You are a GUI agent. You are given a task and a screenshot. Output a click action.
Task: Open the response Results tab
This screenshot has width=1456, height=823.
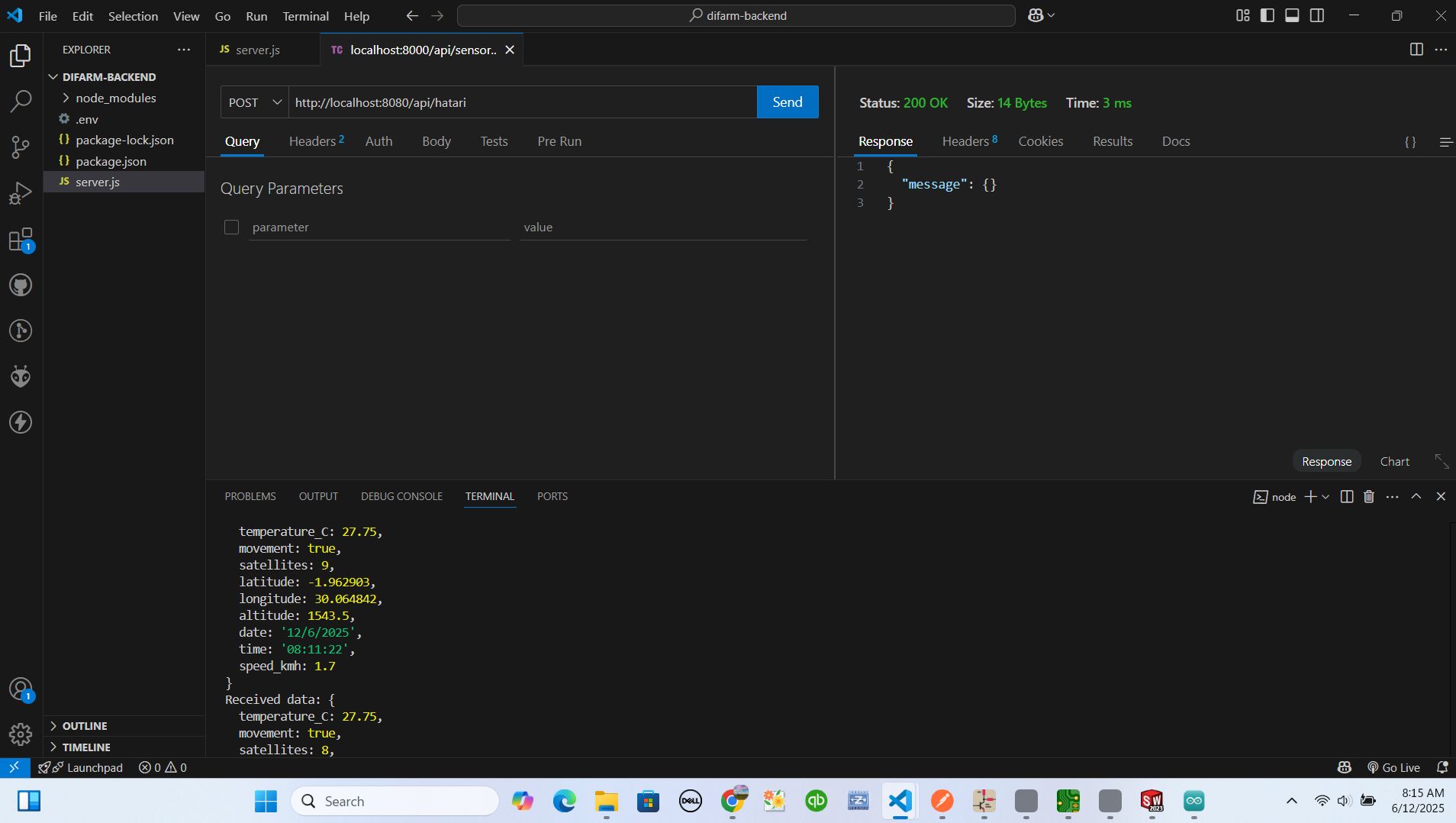pos(1113,142)
